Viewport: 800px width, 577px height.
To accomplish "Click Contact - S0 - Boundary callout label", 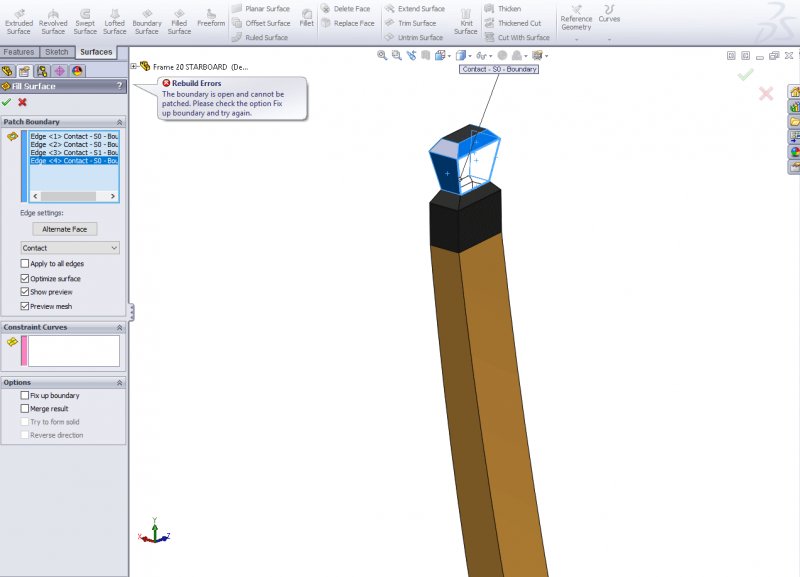I will (499, 69).
